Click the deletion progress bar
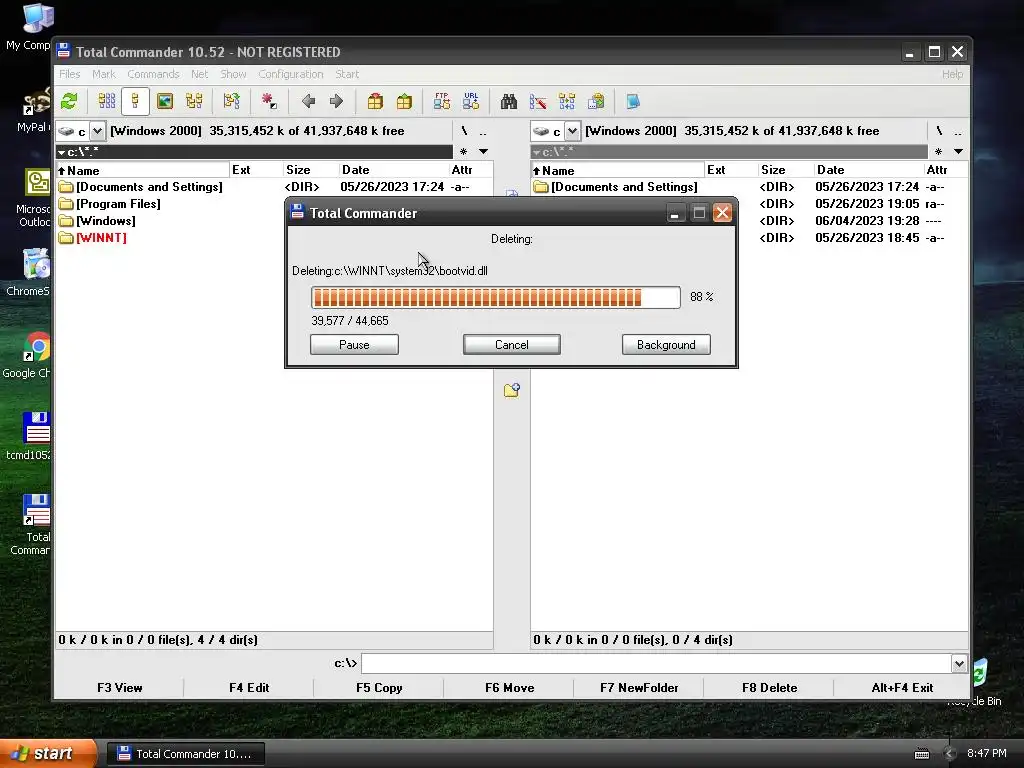The height and width of the screenshot is (768, 1024). point(496,297)
